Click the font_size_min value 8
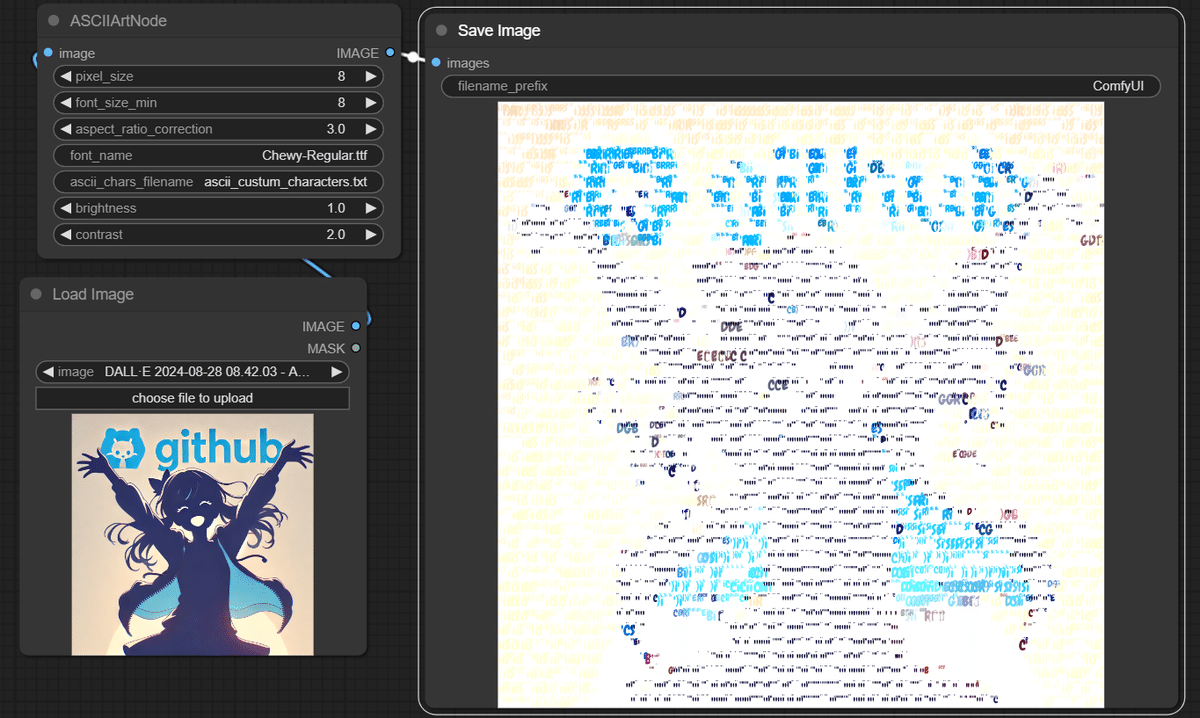Screen dimensions: 1200x718 point(341,102)
